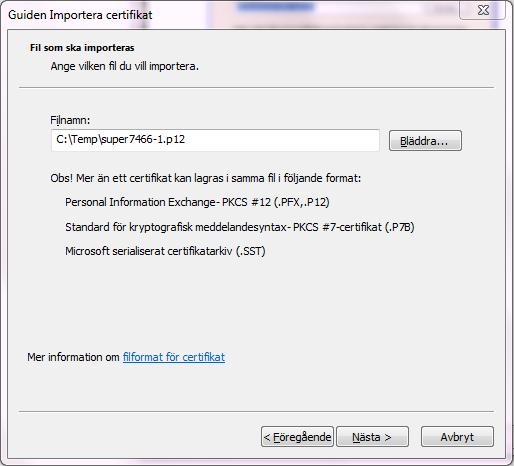Focus the Filnamn file path input field

(x=215, y=140)
